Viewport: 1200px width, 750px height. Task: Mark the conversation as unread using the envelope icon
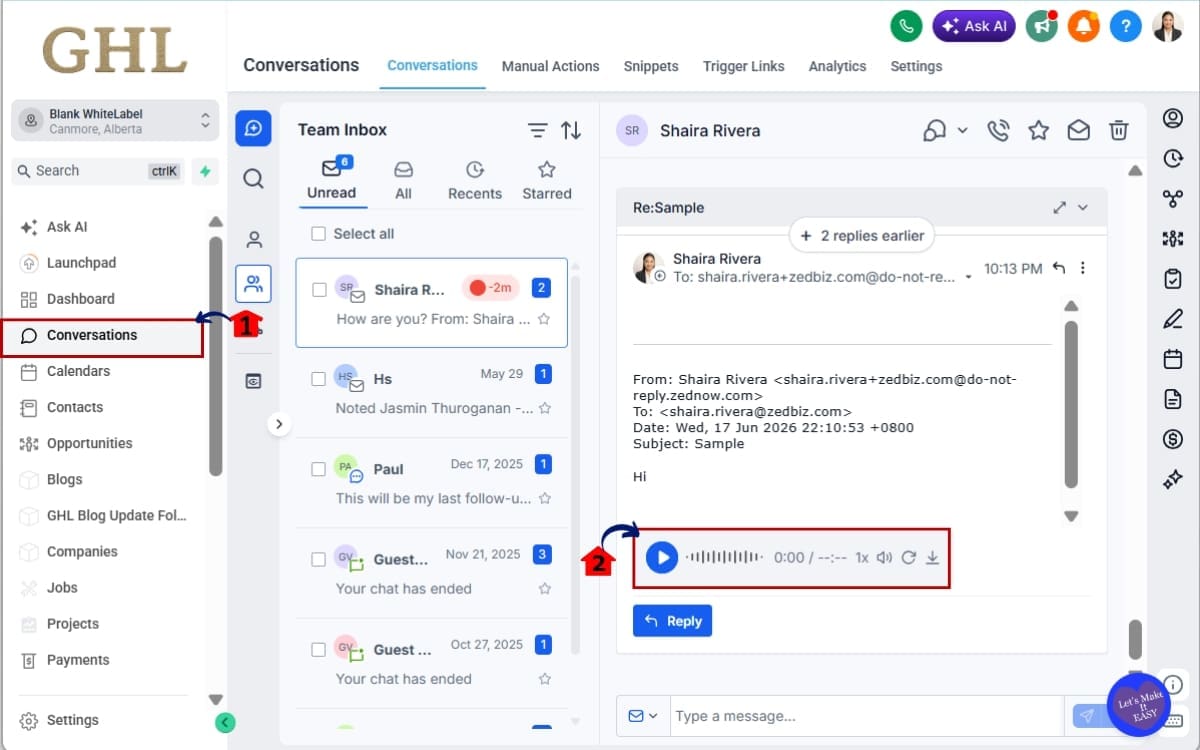click(1079, 130)
